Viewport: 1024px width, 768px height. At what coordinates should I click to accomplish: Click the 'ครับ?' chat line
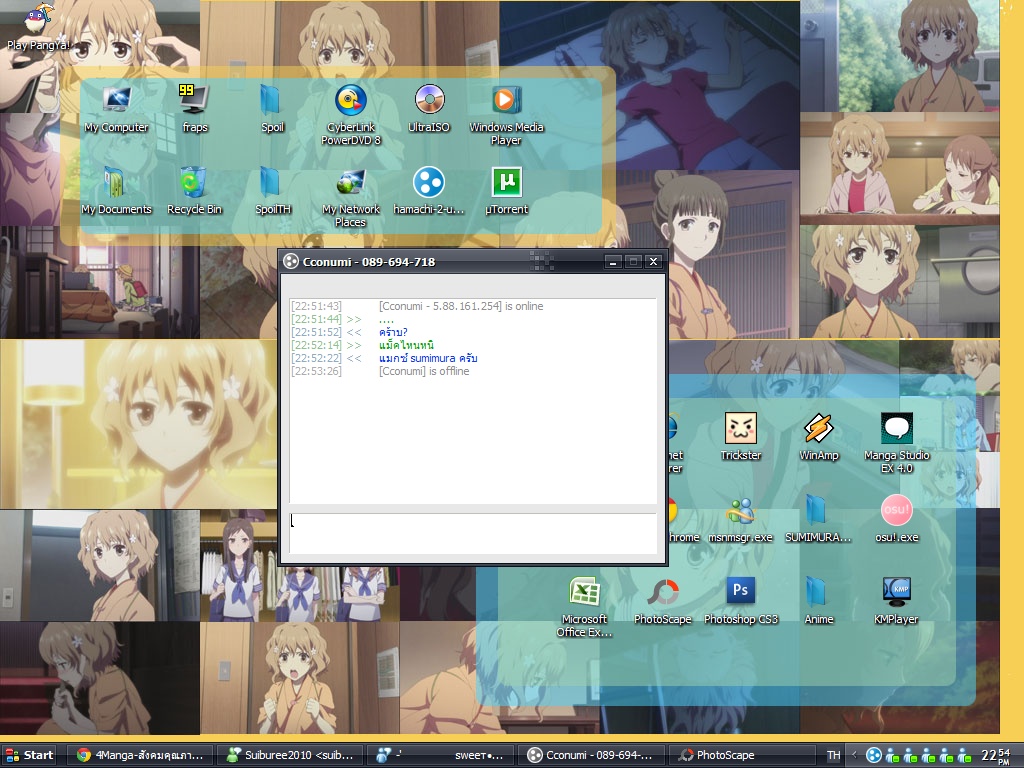(x=392, y=332)
